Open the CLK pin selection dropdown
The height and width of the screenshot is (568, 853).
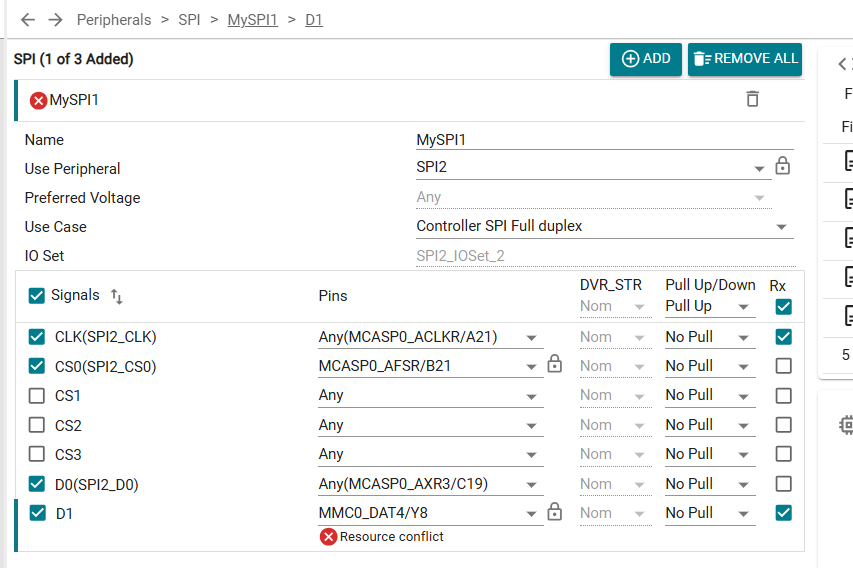point(431,337)
